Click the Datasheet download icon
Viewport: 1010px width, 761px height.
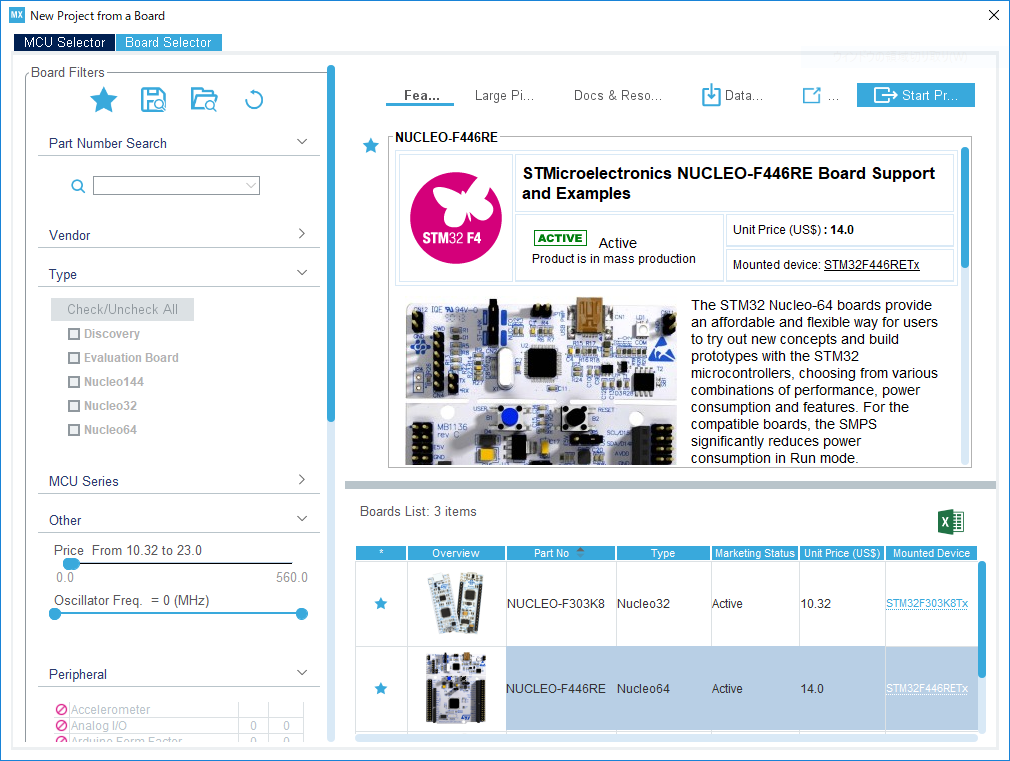[711, 95]
